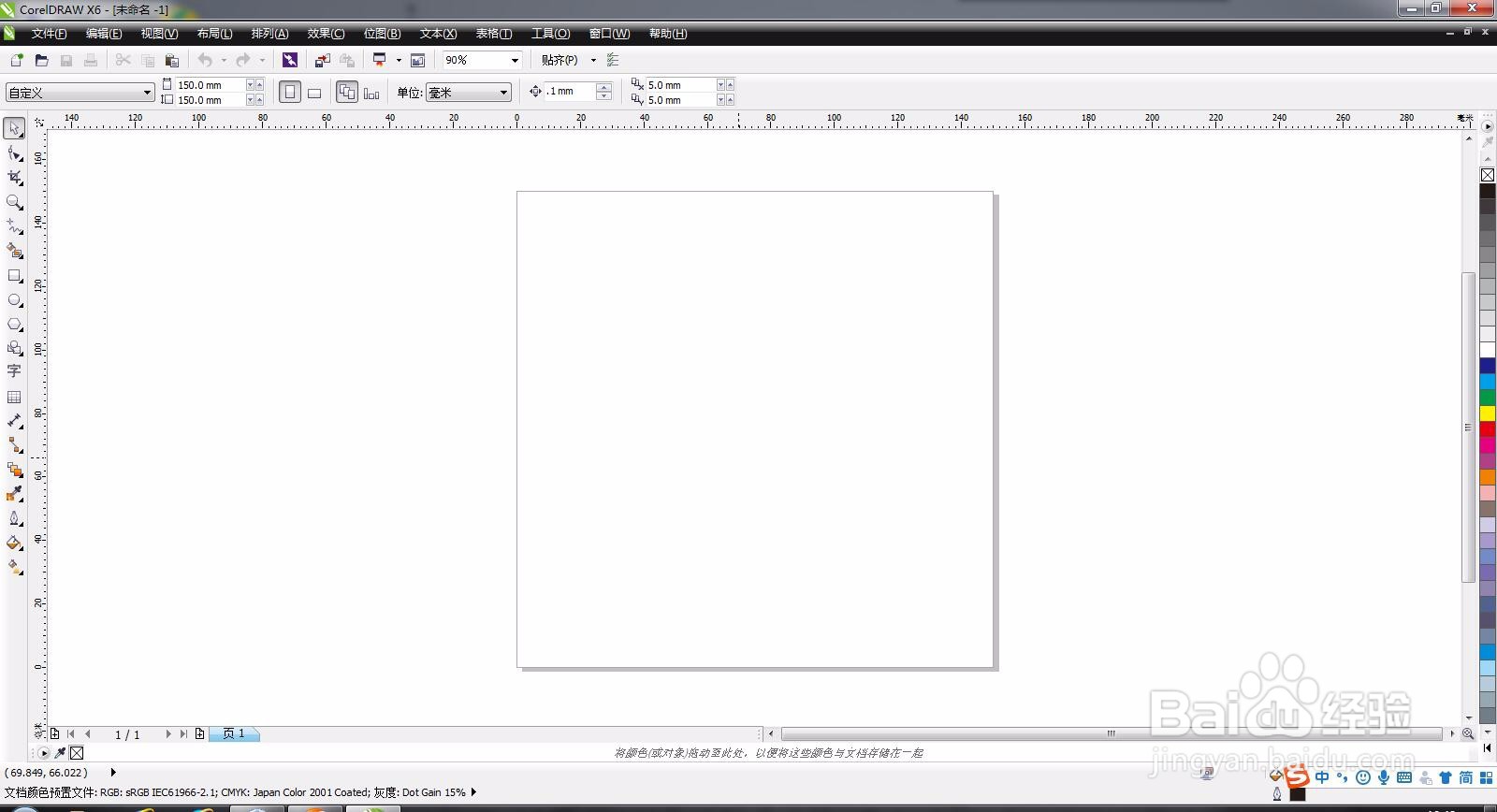
Task: Select the Blend interactive tool
Action: (x=14, y=470)
